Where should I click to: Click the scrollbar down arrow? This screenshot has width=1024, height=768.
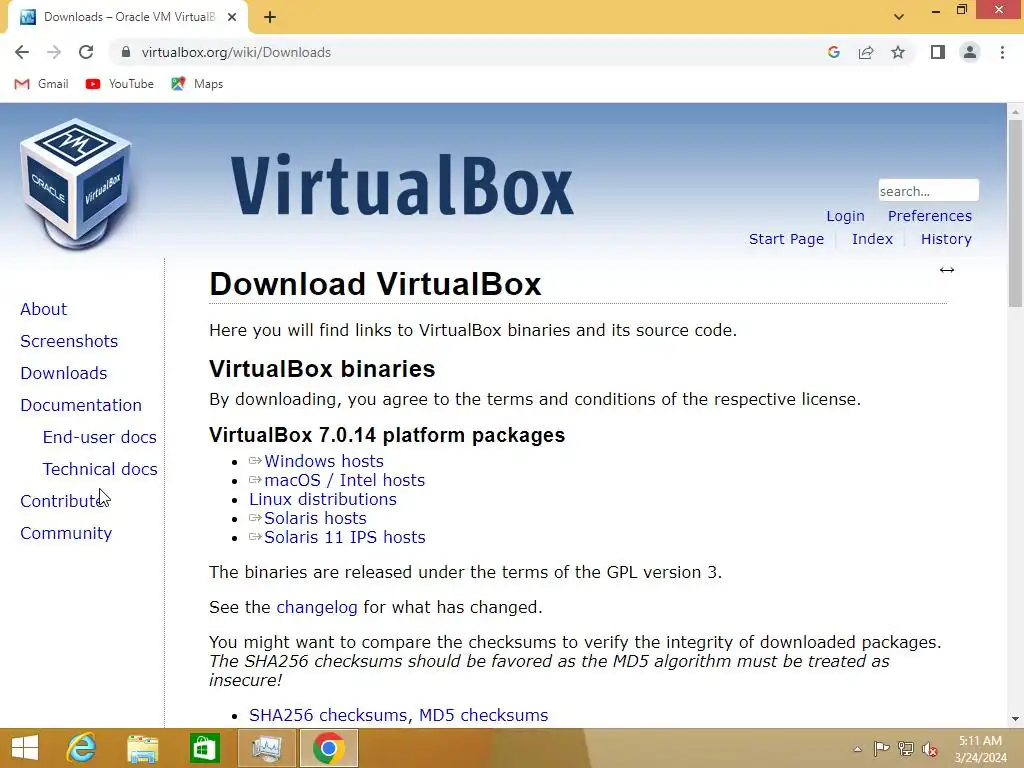(1015, 719)
